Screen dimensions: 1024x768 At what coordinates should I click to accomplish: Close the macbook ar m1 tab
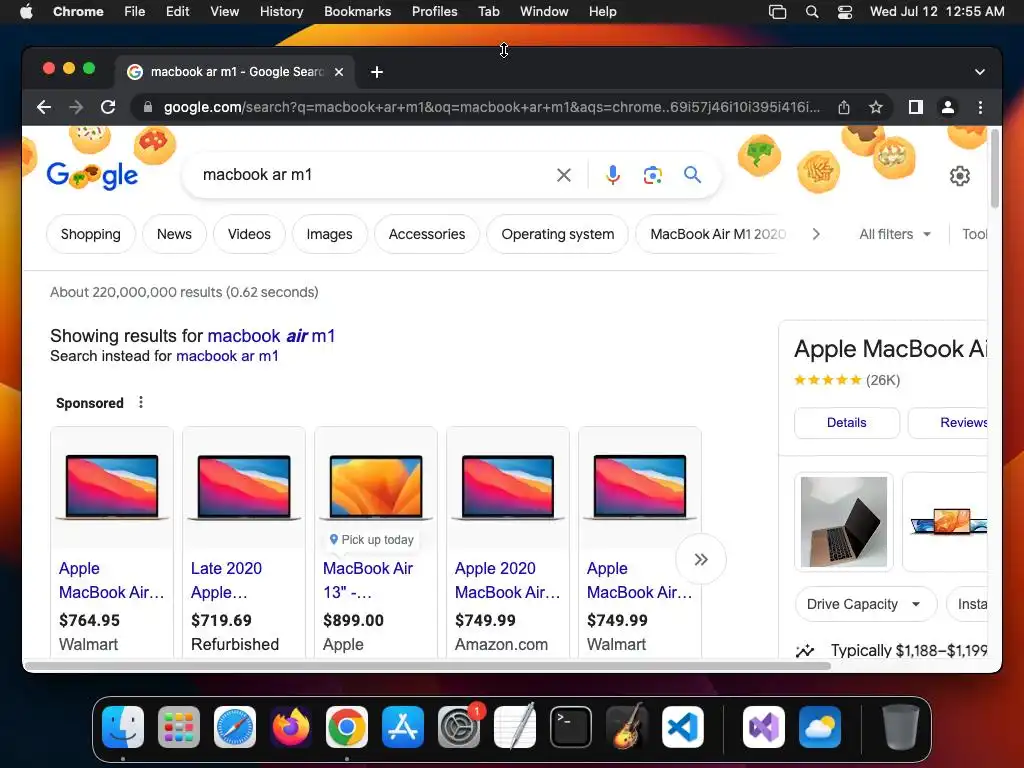click(x=339, y=72)
